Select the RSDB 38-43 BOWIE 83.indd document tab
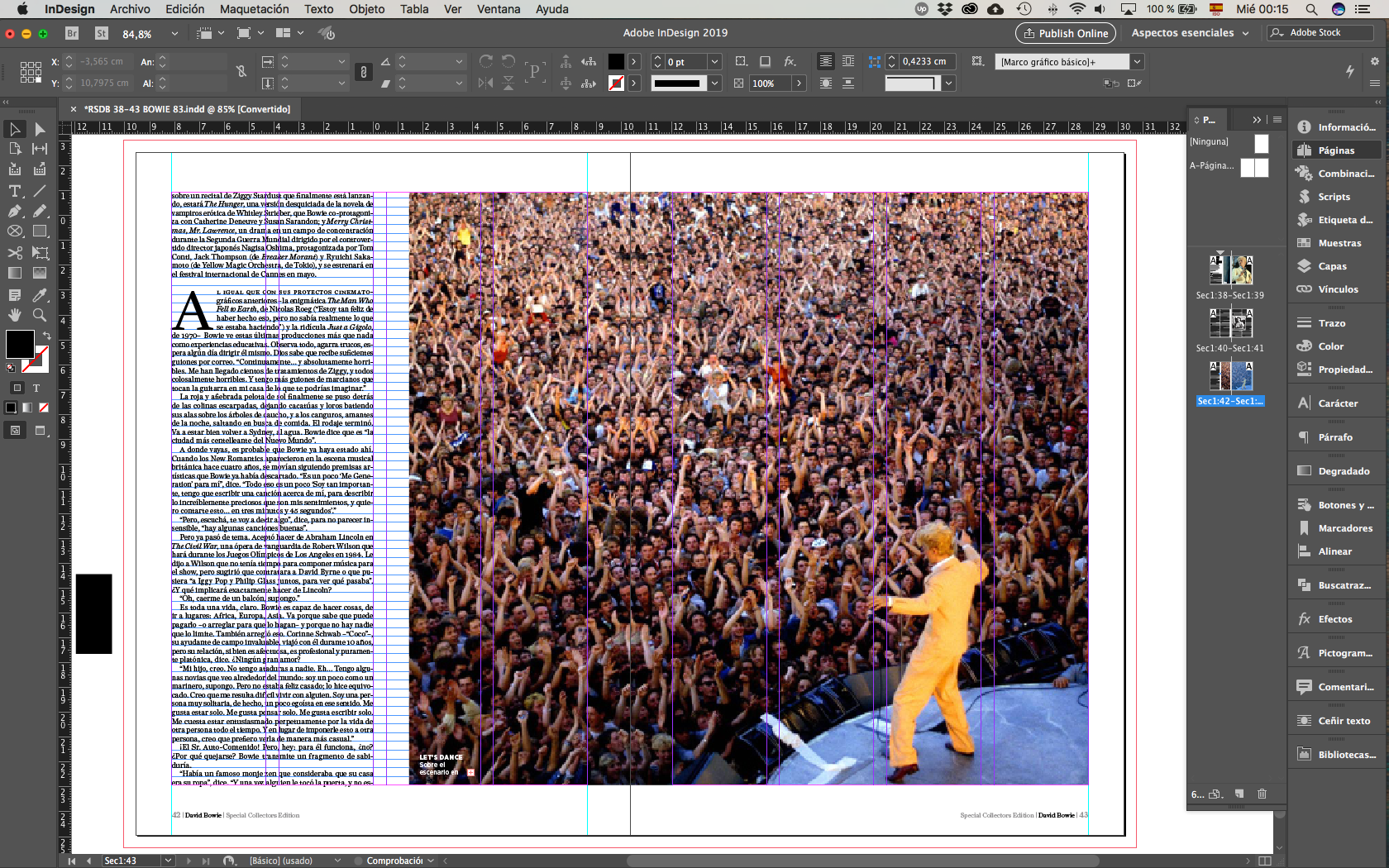 pos(187,109)
